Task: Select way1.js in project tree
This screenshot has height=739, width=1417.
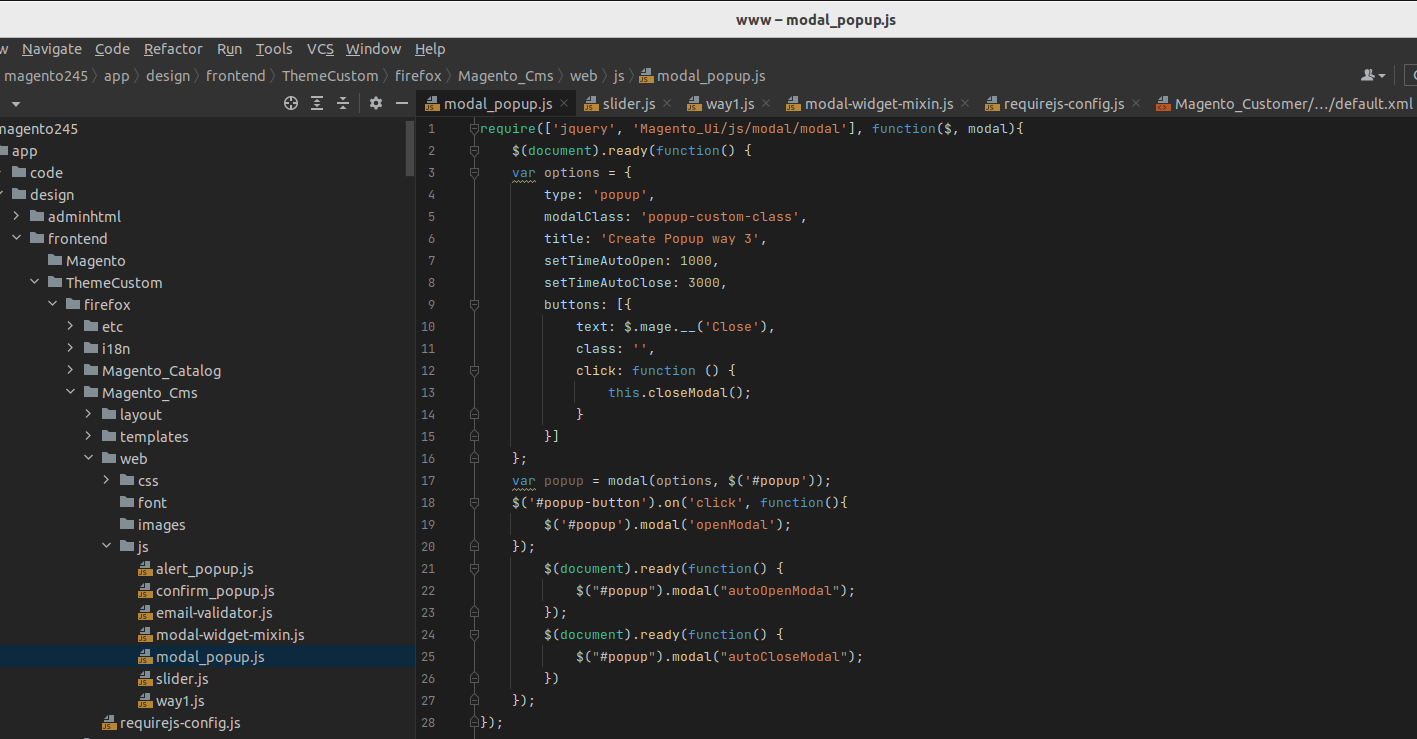Action: [x=180, y=701]
